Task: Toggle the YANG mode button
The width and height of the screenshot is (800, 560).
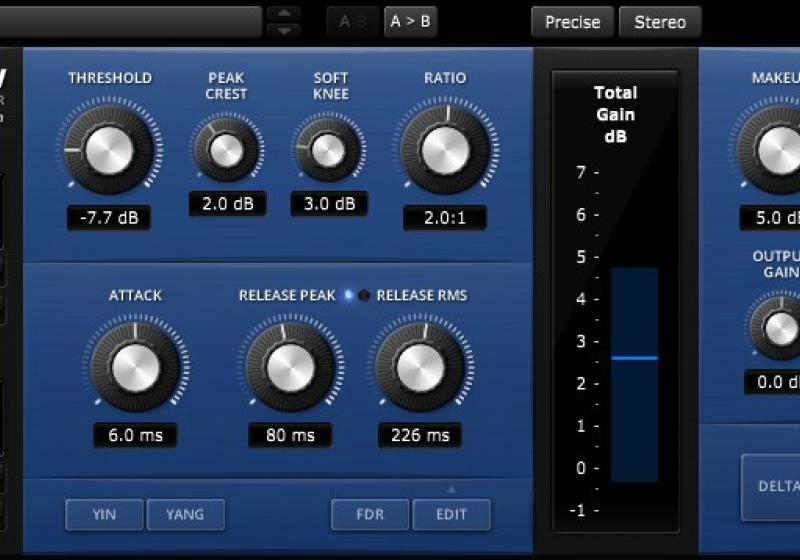Action: click(185, 514)
